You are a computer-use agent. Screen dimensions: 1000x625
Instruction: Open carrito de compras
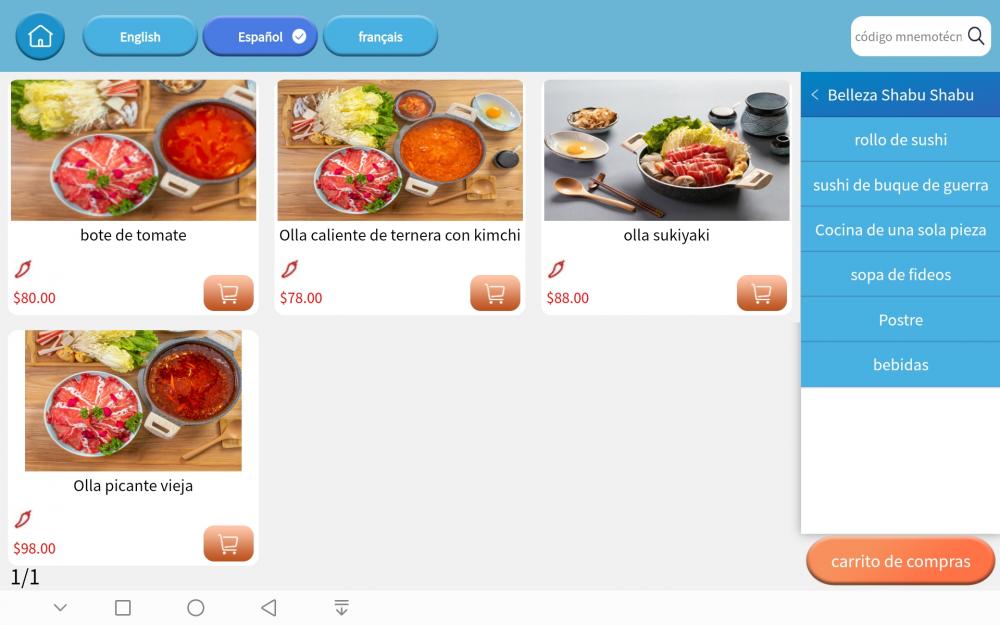(901, 561)
